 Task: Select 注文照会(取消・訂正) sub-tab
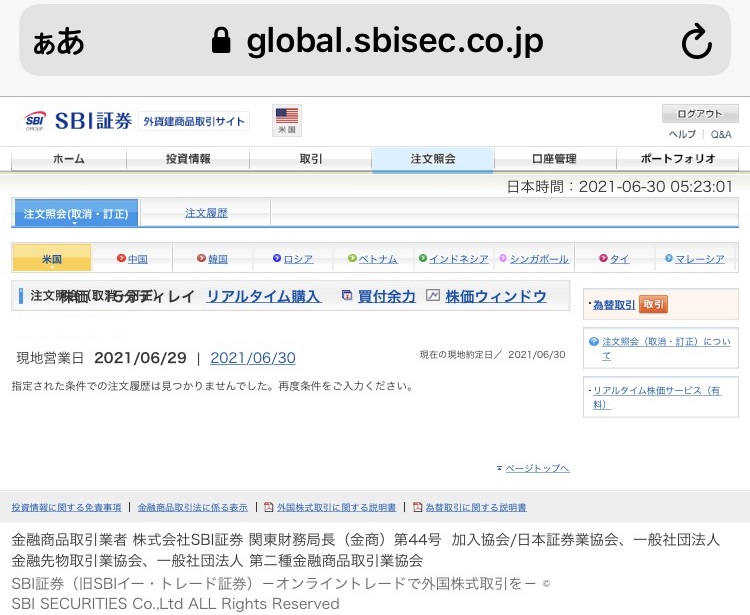tap(76, 213)
